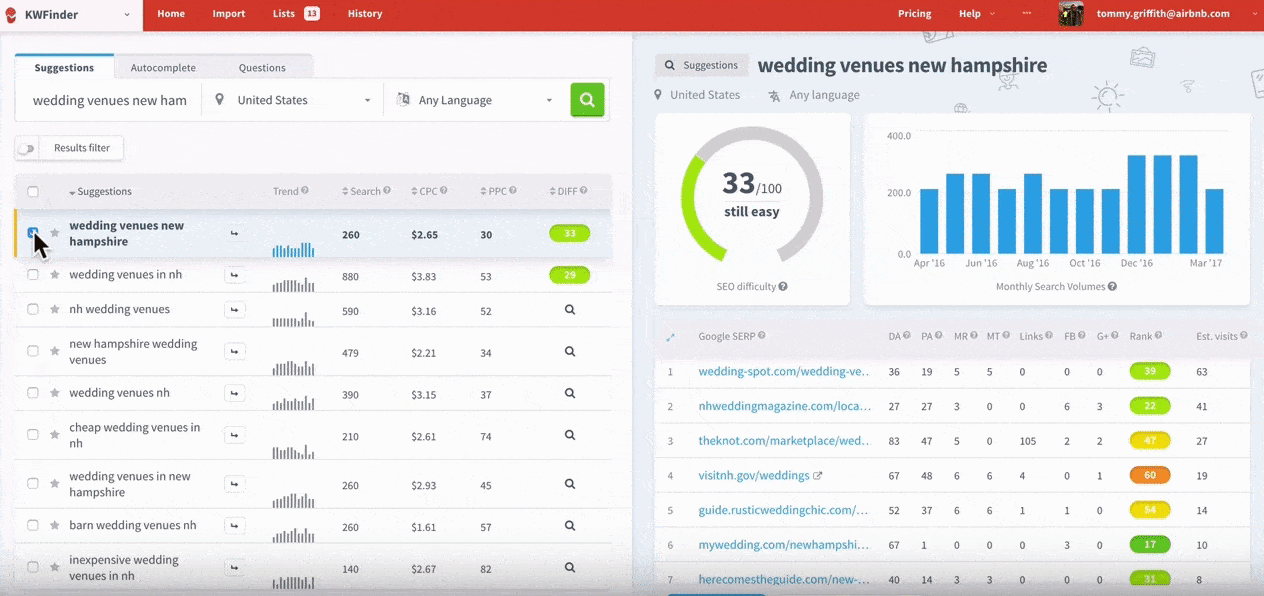Click the Dec '16 search volume bar

(1136, 204)
